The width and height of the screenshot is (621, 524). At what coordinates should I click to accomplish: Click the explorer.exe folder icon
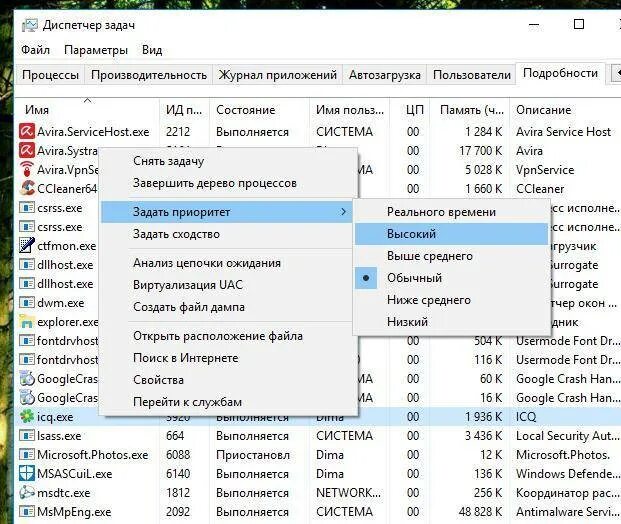[x=27, y=322]
